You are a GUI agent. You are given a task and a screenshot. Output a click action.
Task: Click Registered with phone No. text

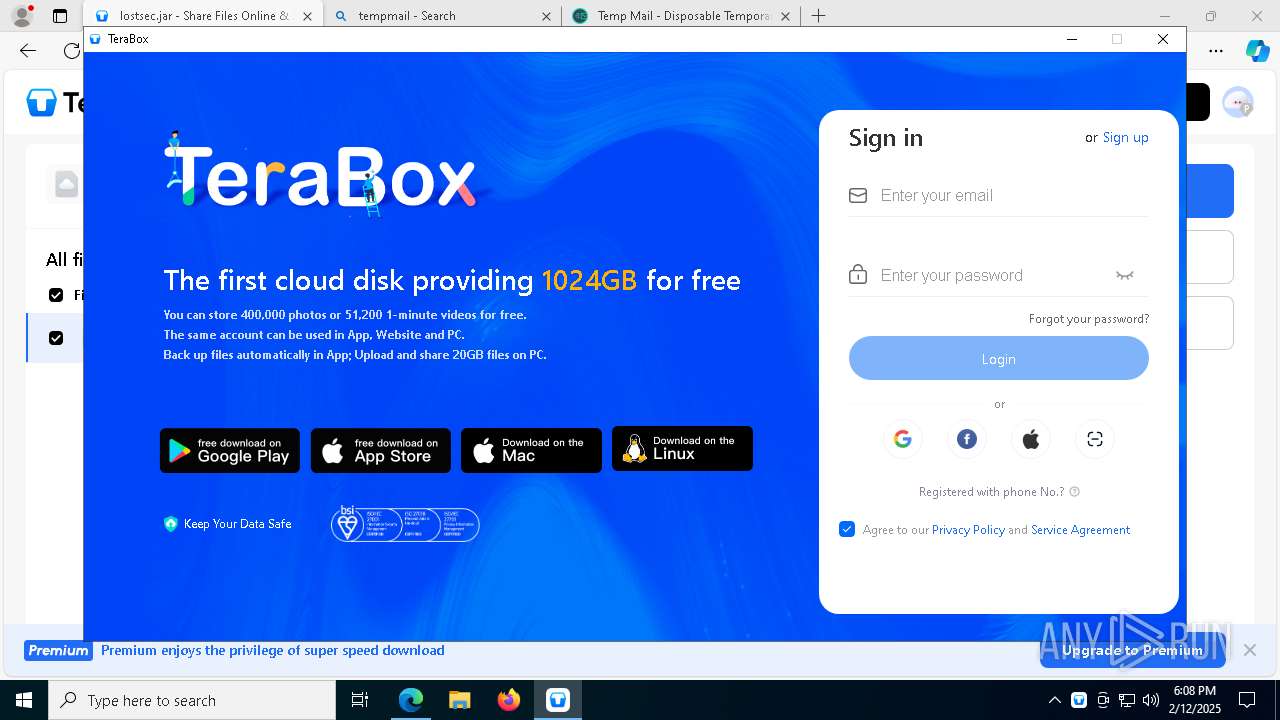(x=992, y=492)
